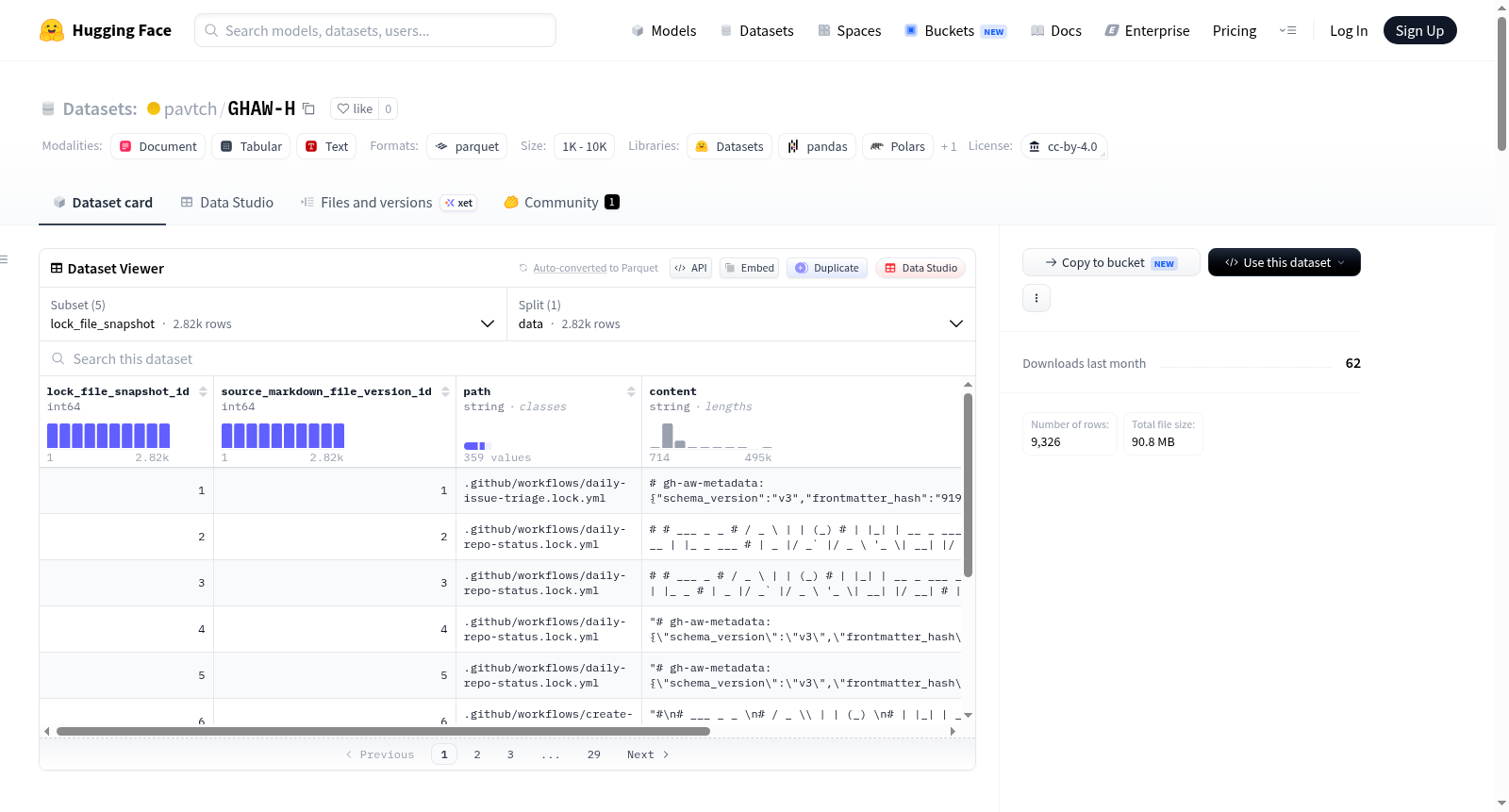Click the Search this dataset field
Image resolution: width=1509 pixels, height=812 pixels.
(x=507, y=358)
